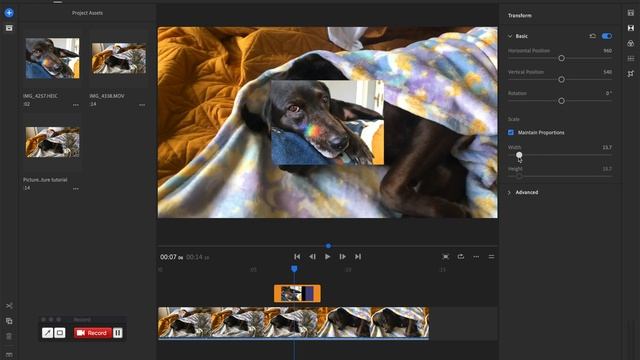The width and height of the screenshot is (640, 360).
Task: Click the expand tracks icon at sidebar bottom
Action: coord(9,355)
